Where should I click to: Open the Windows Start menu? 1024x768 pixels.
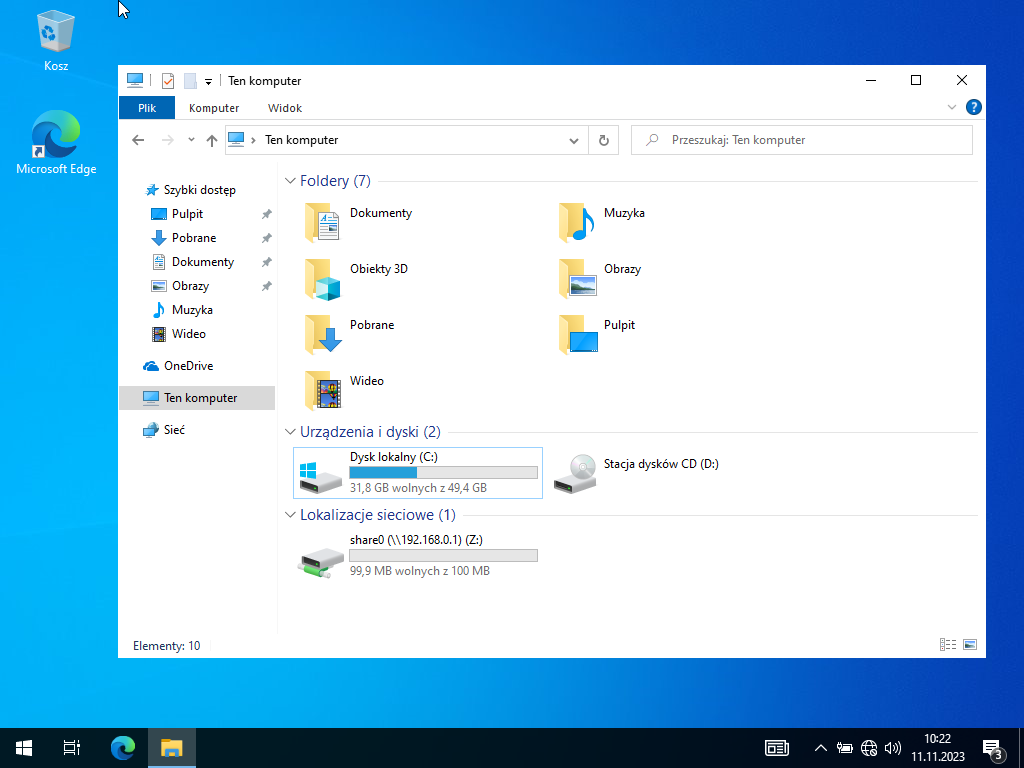click(x=24, y=747)
